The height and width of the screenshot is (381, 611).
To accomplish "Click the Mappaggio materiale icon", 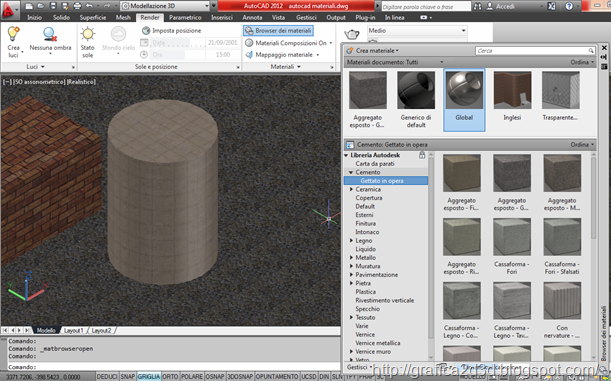I will coord(249,55).
